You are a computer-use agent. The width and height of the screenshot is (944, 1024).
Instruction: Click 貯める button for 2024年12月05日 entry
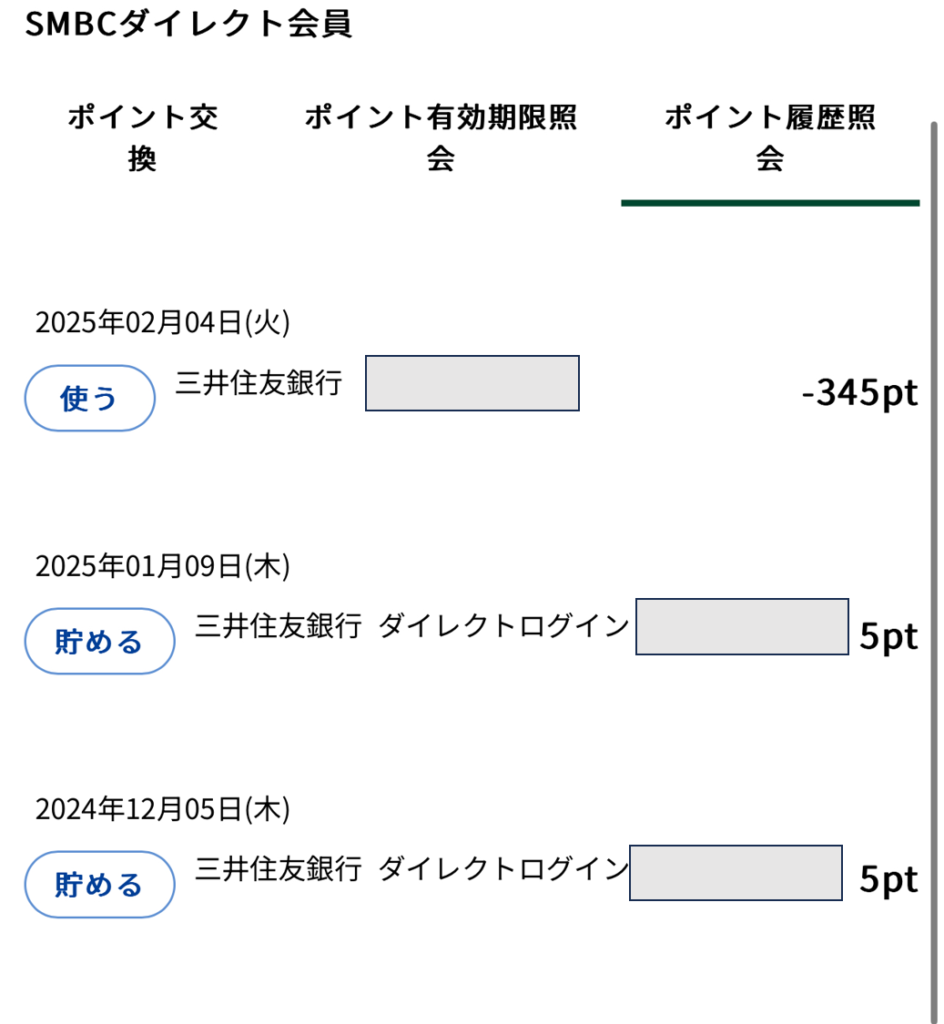click(100, 884)
